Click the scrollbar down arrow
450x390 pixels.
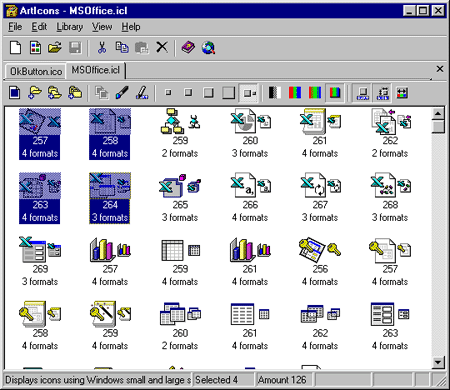tap(438, 362)
